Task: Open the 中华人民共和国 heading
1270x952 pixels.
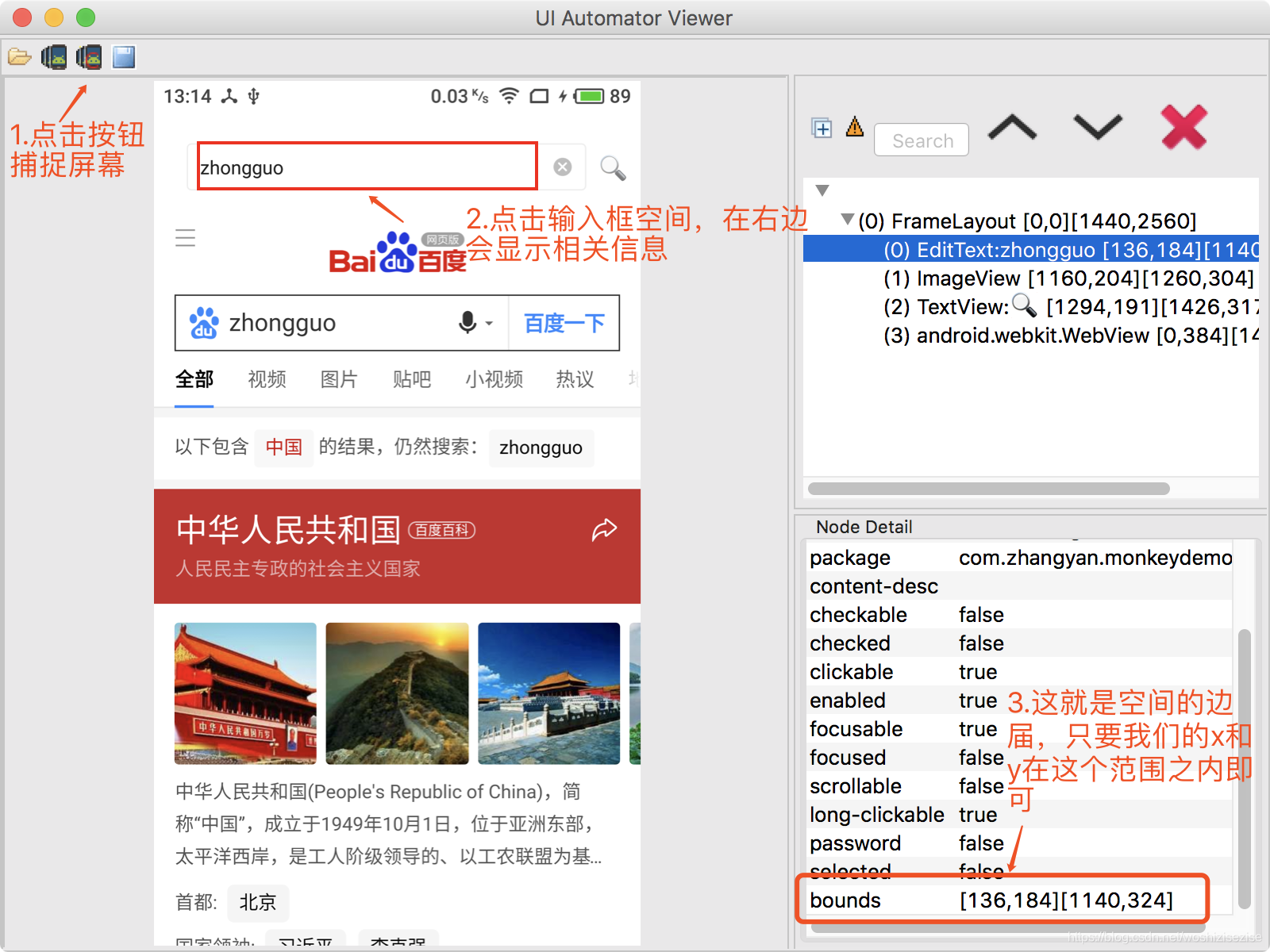Action: (x=287, y=530)
